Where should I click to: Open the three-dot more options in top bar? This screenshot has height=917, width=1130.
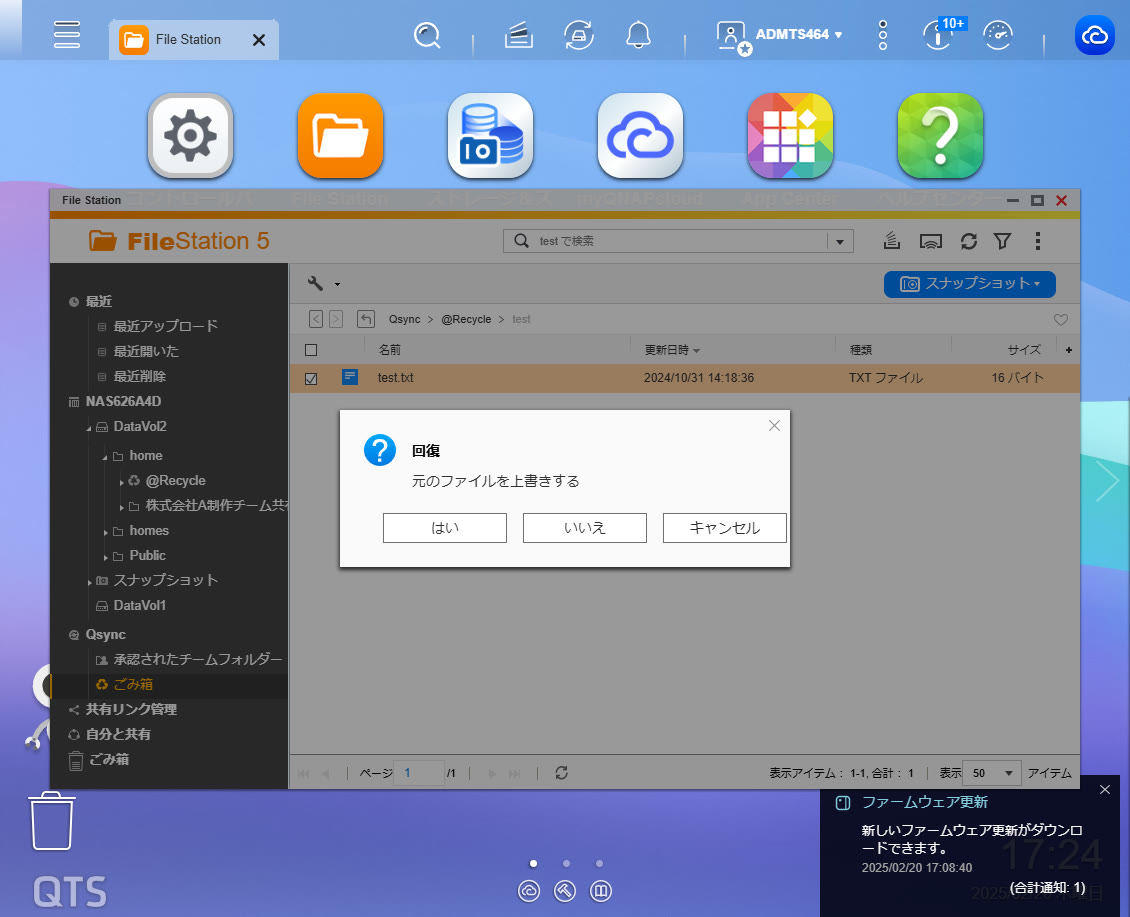(883, 35)
